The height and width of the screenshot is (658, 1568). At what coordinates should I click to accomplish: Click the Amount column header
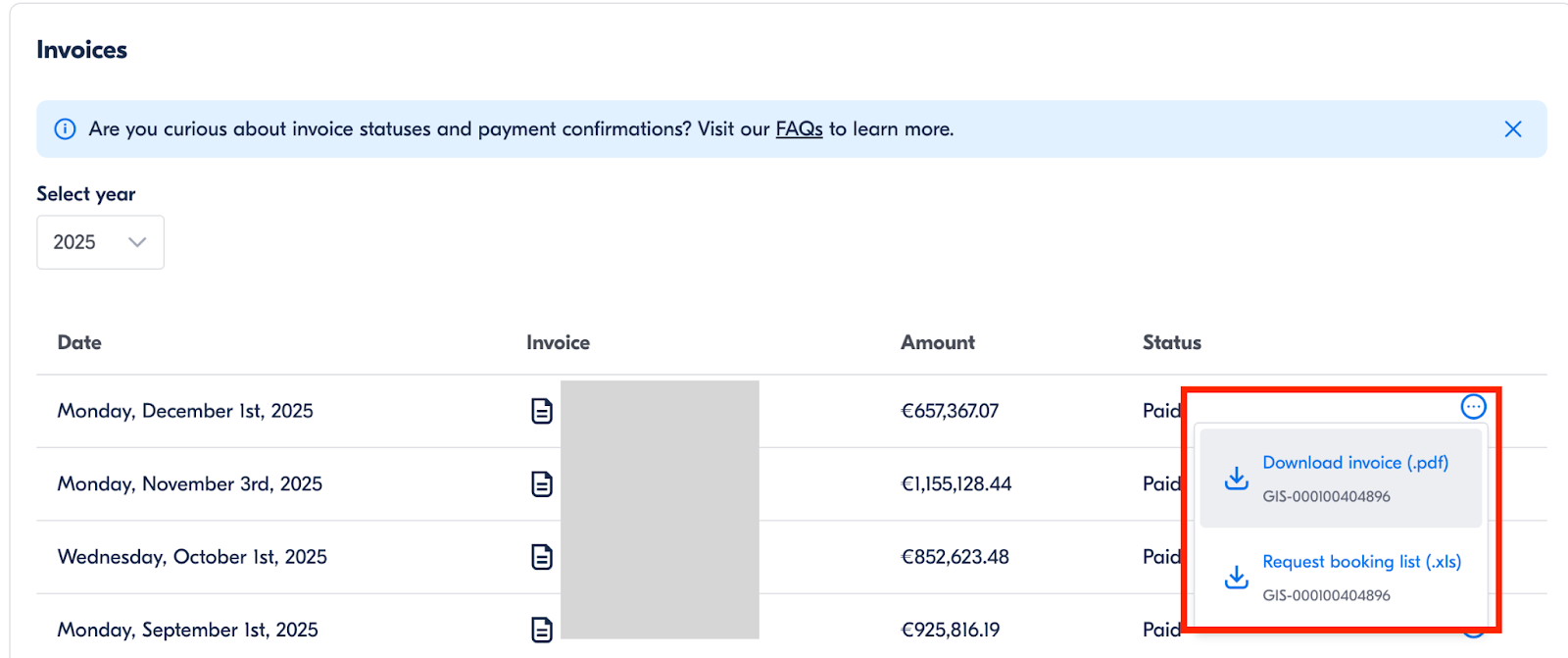937,342
